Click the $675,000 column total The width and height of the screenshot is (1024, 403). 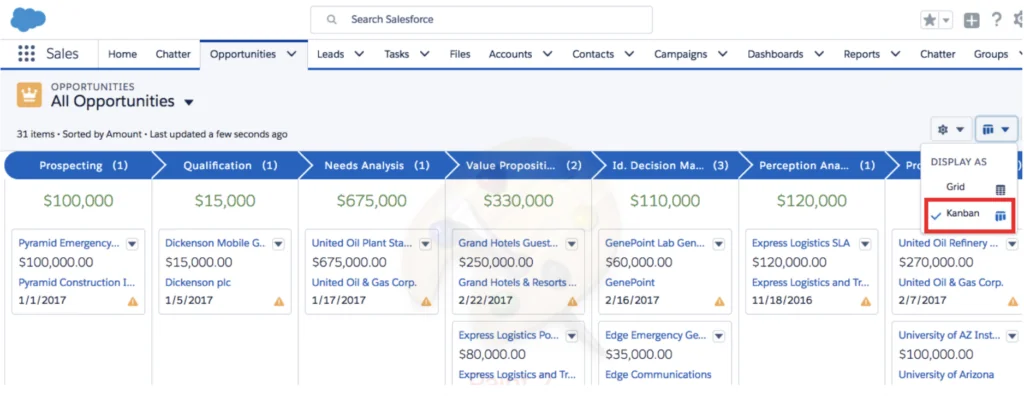click(x=372, y=201)
